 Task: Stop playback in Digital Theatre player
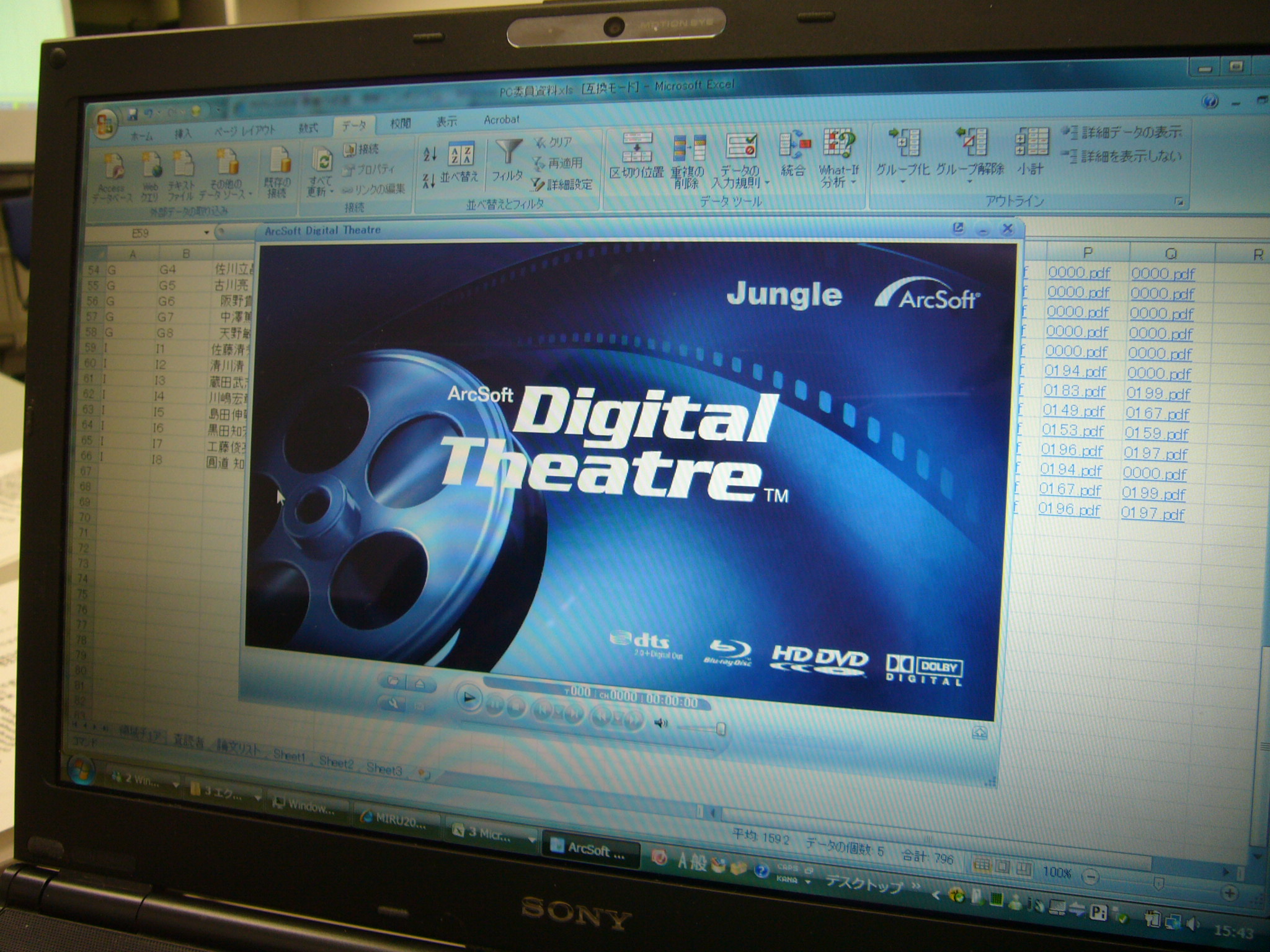516,707
